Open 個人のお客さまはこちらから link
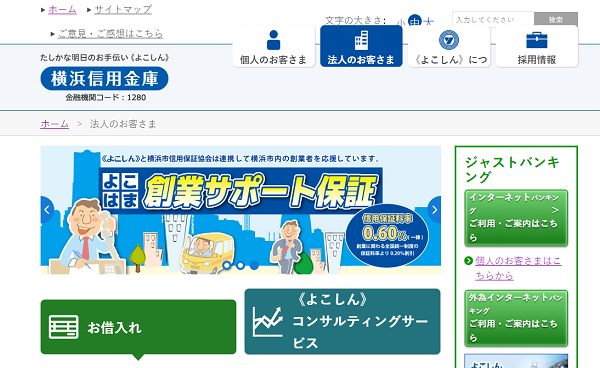Screen dimensions: 600x368 point(518,268)
